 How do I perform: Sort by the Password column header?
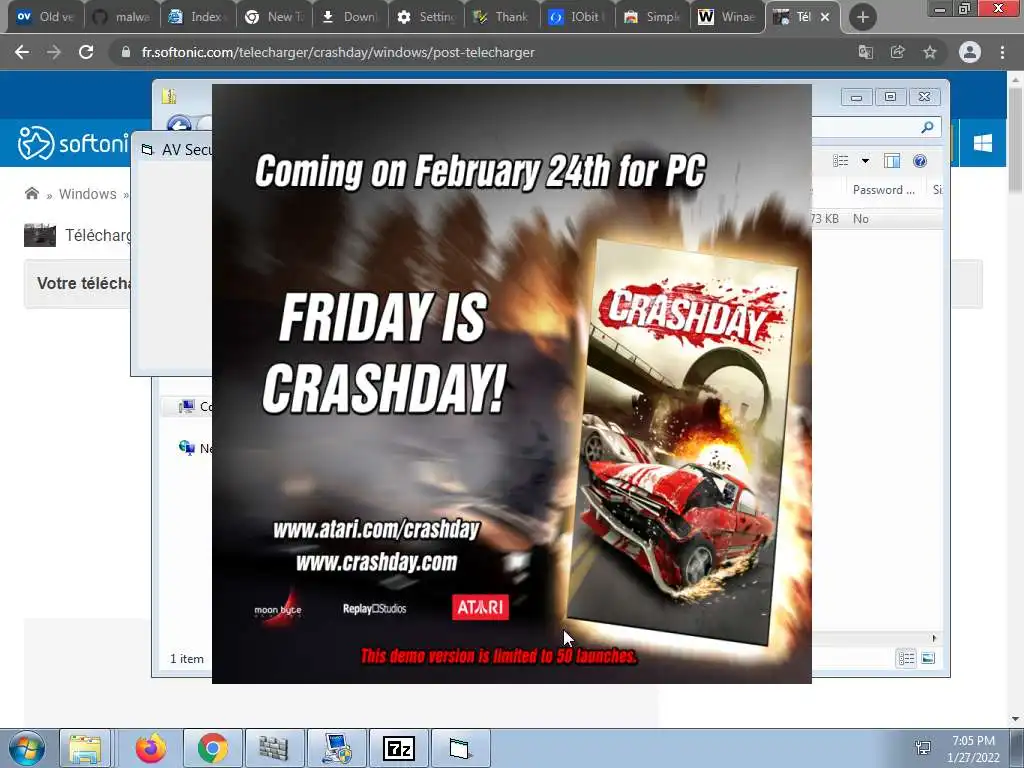pos(884,190)
